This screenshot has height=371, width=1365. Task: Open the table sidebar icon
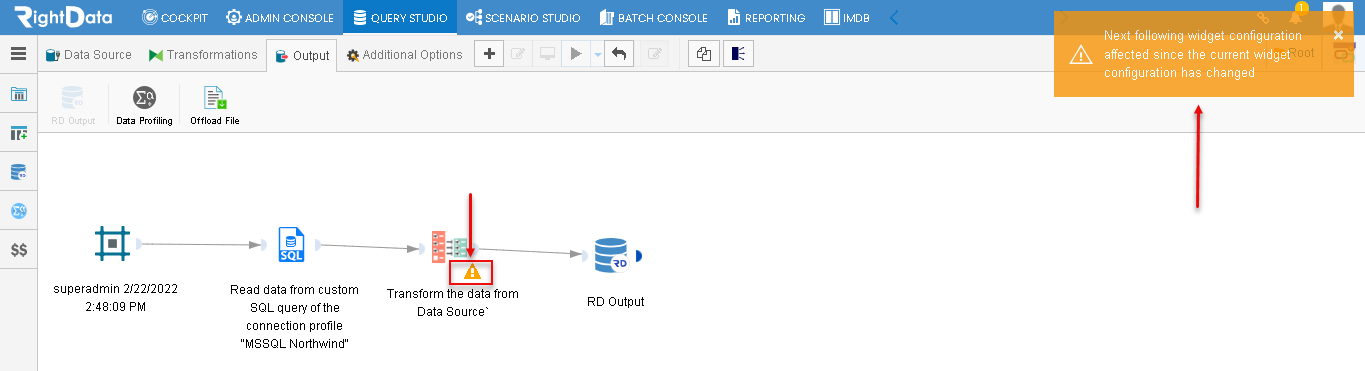click(x=18, y=94)
